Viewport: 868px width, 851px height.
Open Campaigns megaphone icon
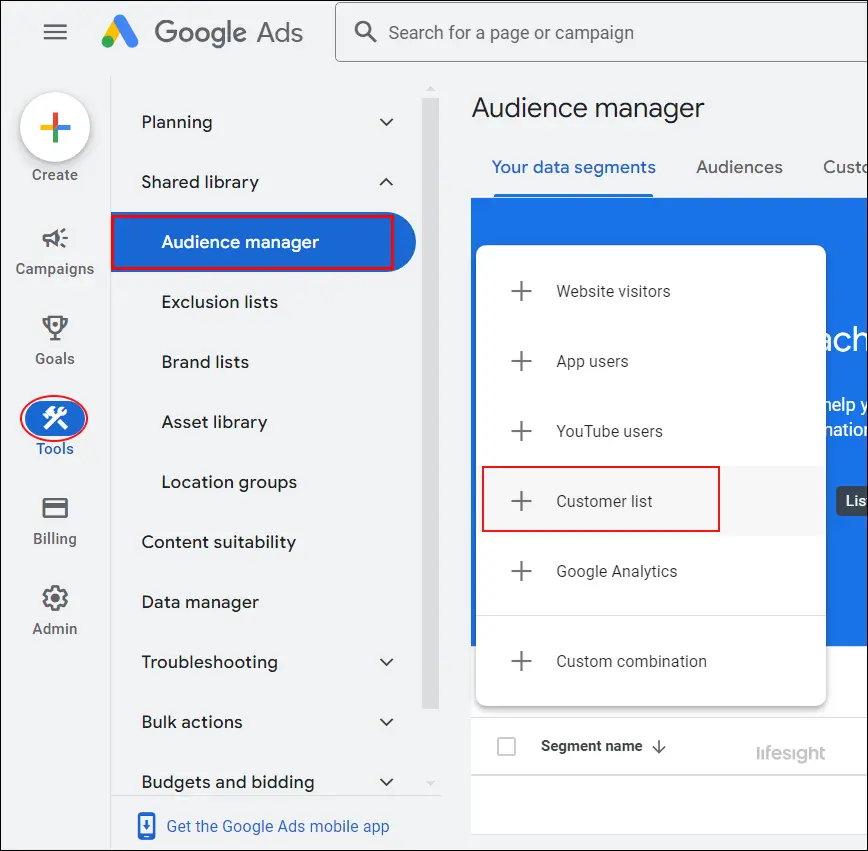coord(55,239)
